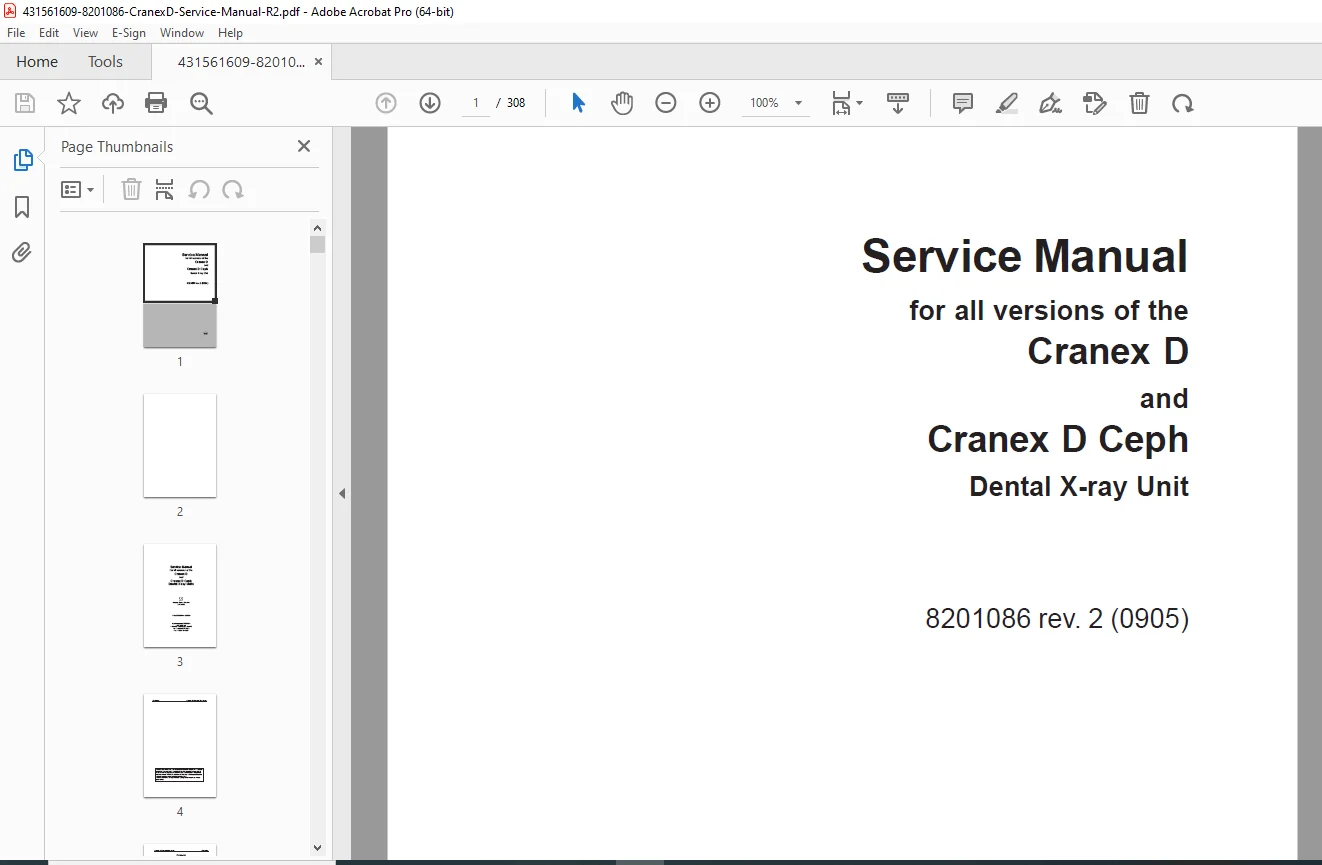Select the Highlight text tool
1322x865 pixels.
1007,103
